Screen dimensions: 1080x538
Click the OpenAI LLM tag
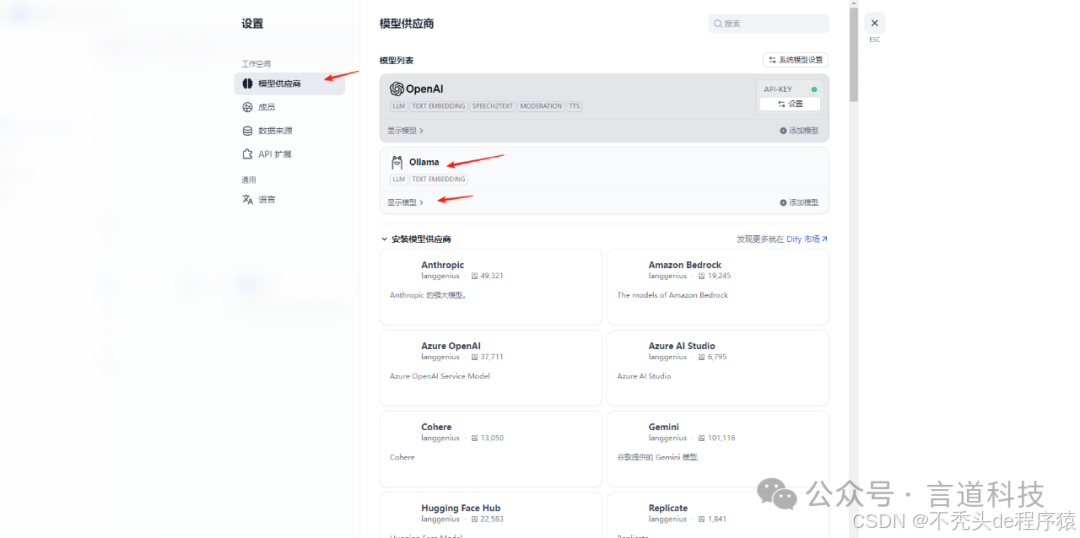(398, 107)
